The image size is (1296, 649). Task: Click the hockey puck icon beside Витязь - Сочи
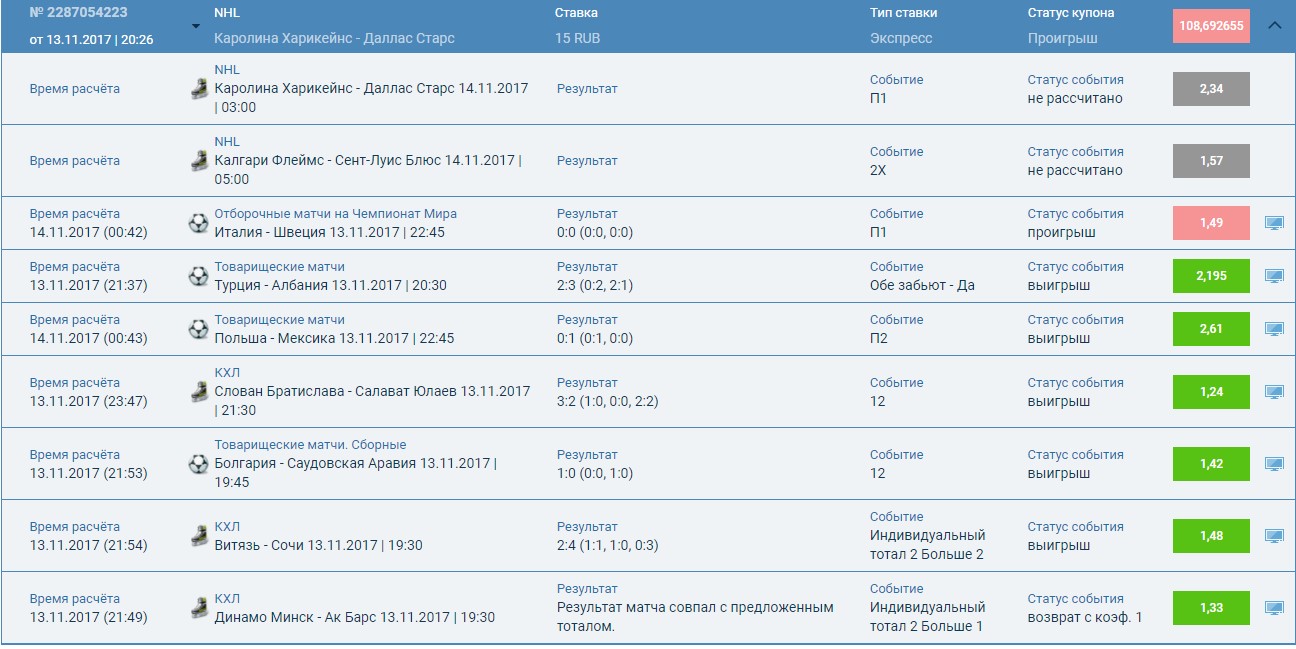click(x=198, y=535)
